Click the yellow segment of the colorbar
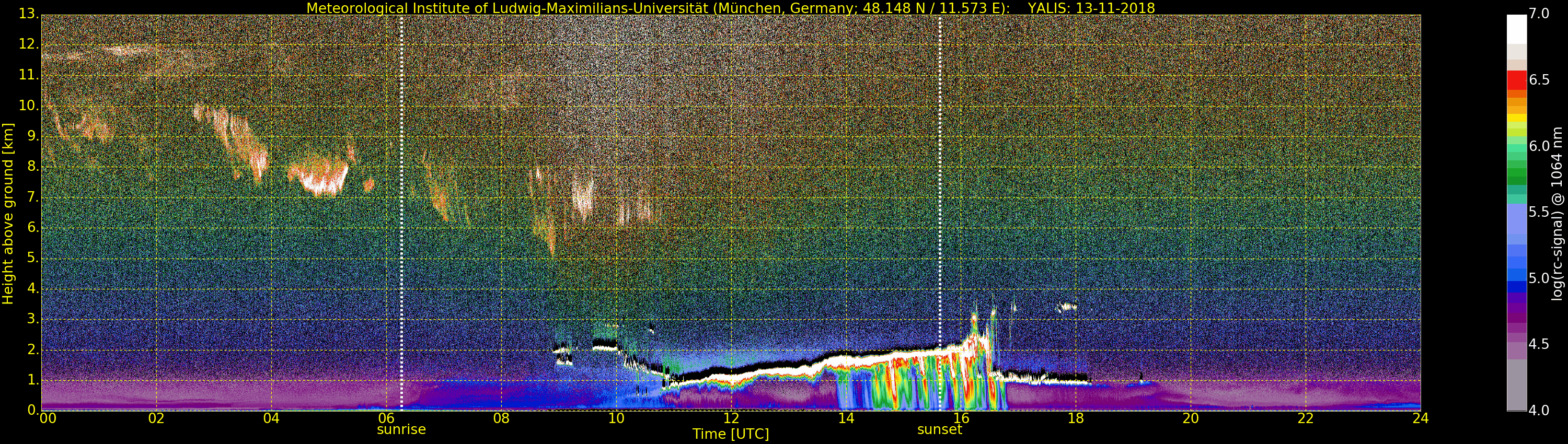 click(1516, 118)
